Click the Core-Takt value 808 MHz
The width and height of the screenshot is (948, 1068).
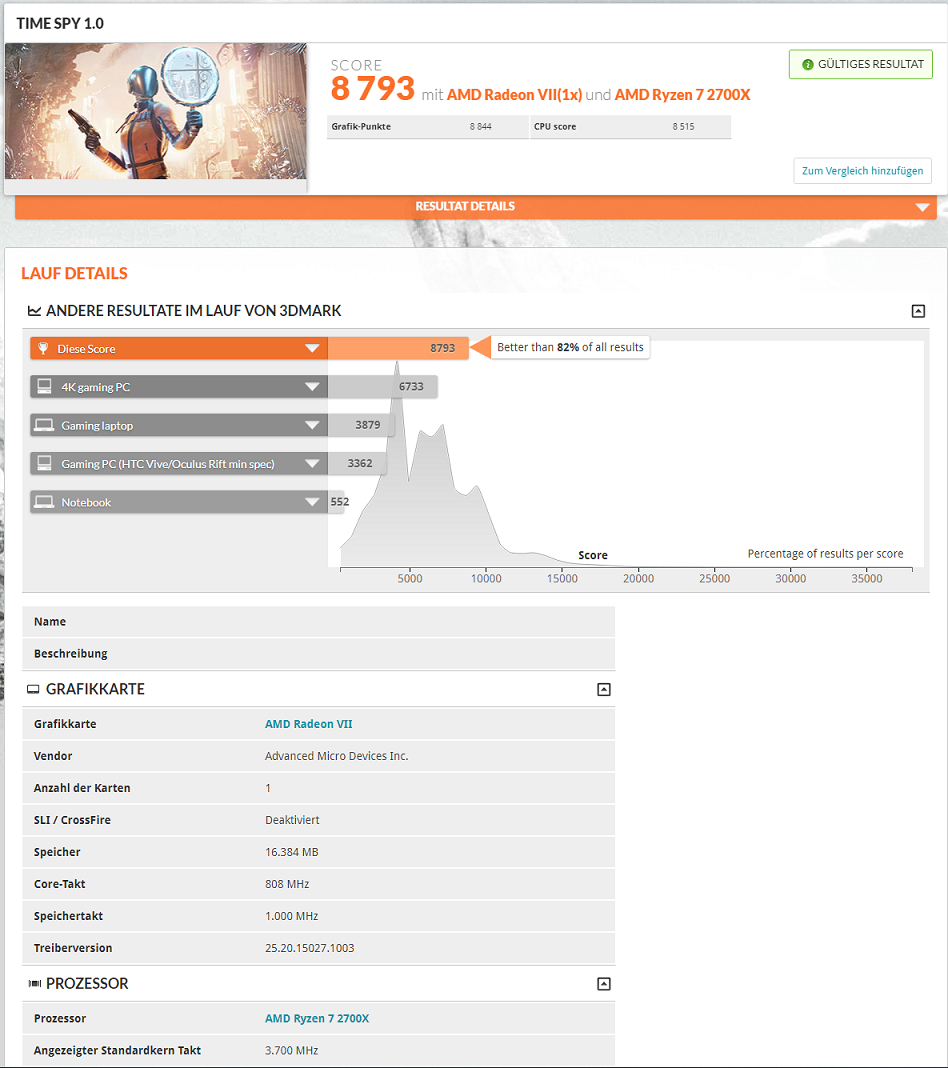tap(287, 884)
